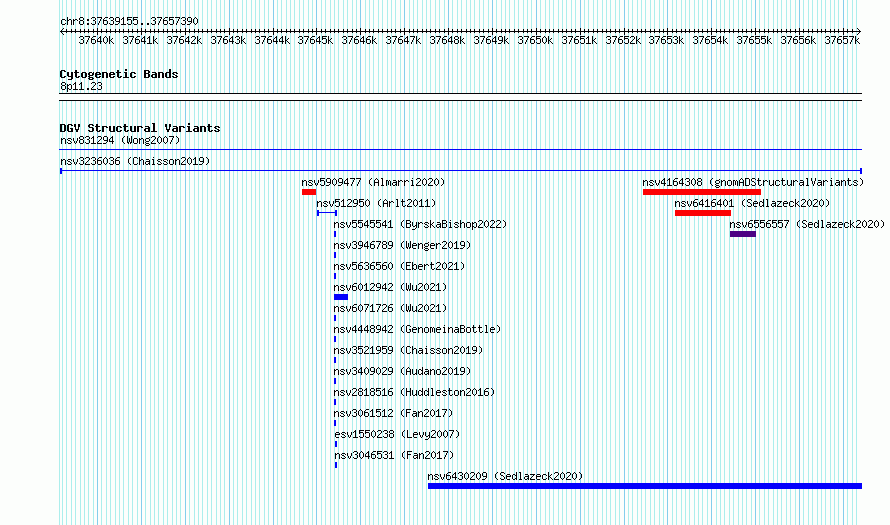Click the chr8:37639155..37657390 coordinates text
The height and width of the screenshot is (525, 890).
[x=129, y=21]
